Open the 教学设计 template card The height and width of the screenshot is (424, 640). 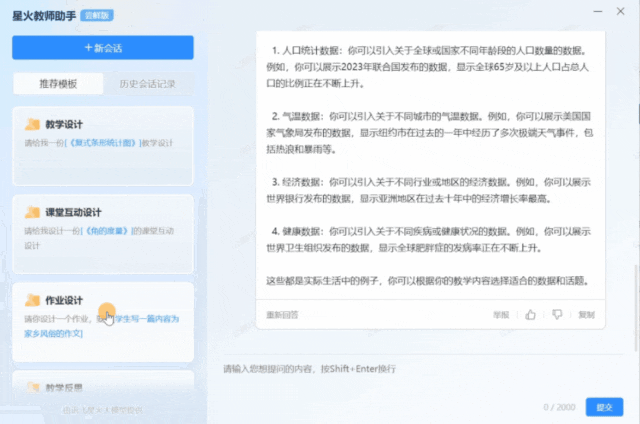tap(103, 146)
